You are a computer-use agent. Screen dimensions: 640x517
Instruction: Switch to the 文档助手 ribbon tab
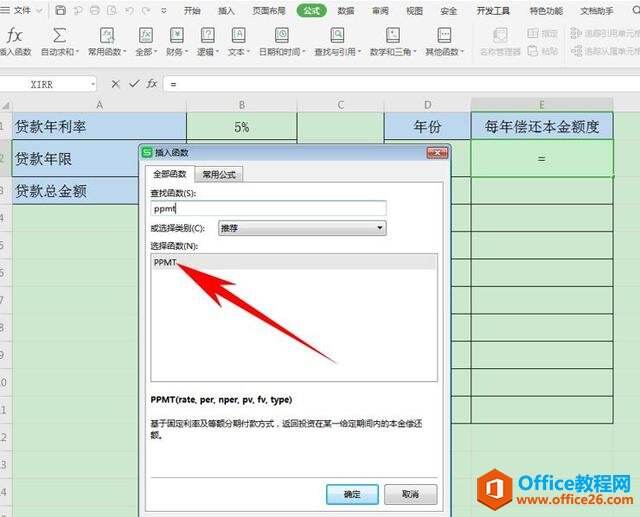click(x=597, y=11)
